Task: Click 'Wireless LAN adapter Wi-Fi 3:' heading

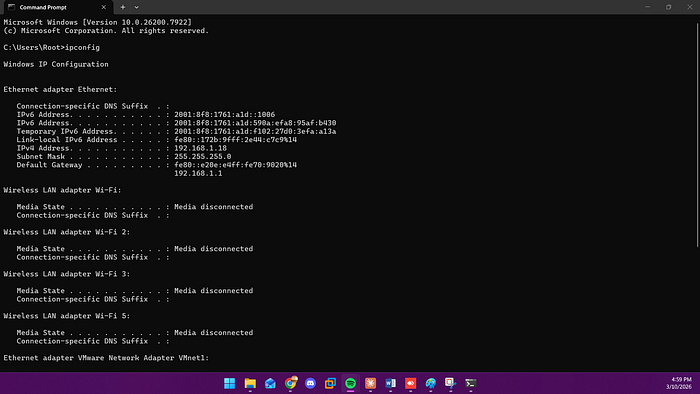Action: [67, 274]
